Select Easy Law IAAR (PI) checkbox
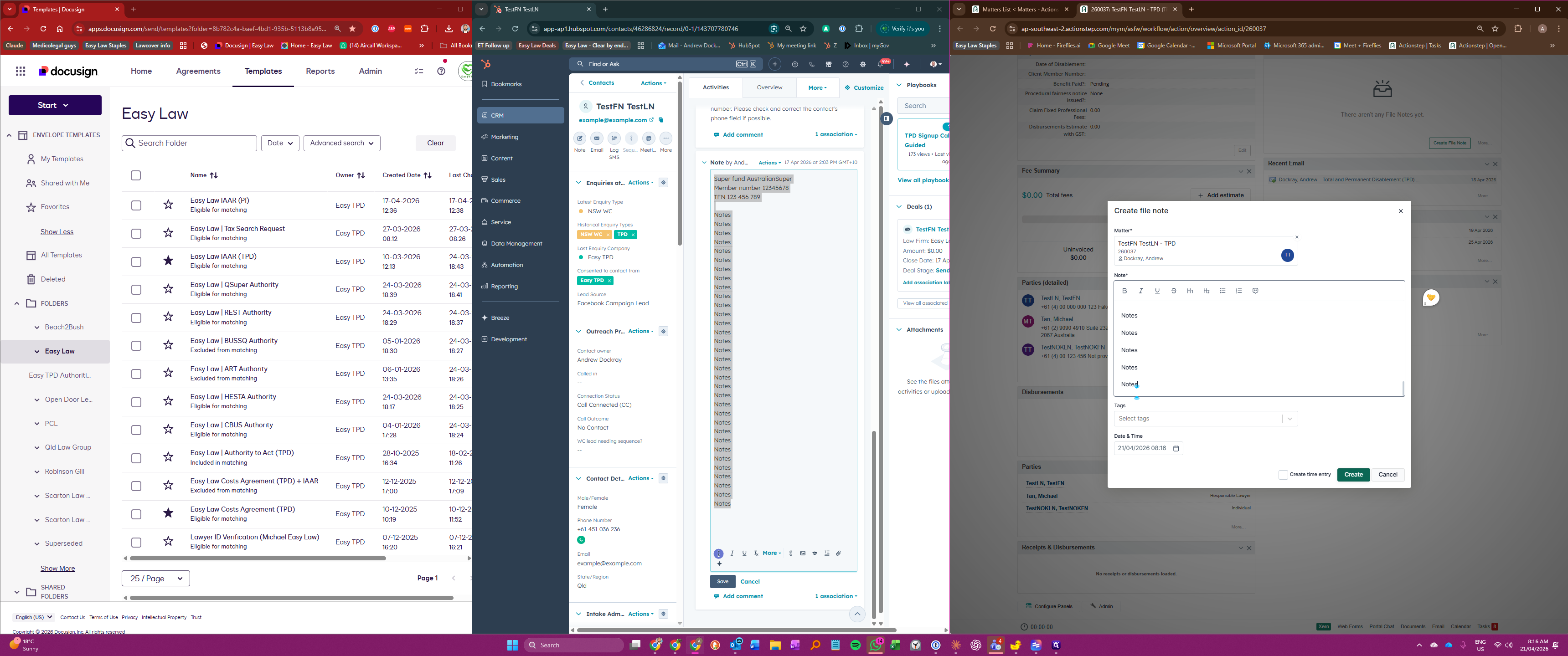This screenshot has width=1568, height=656. (x=136, y=206)
